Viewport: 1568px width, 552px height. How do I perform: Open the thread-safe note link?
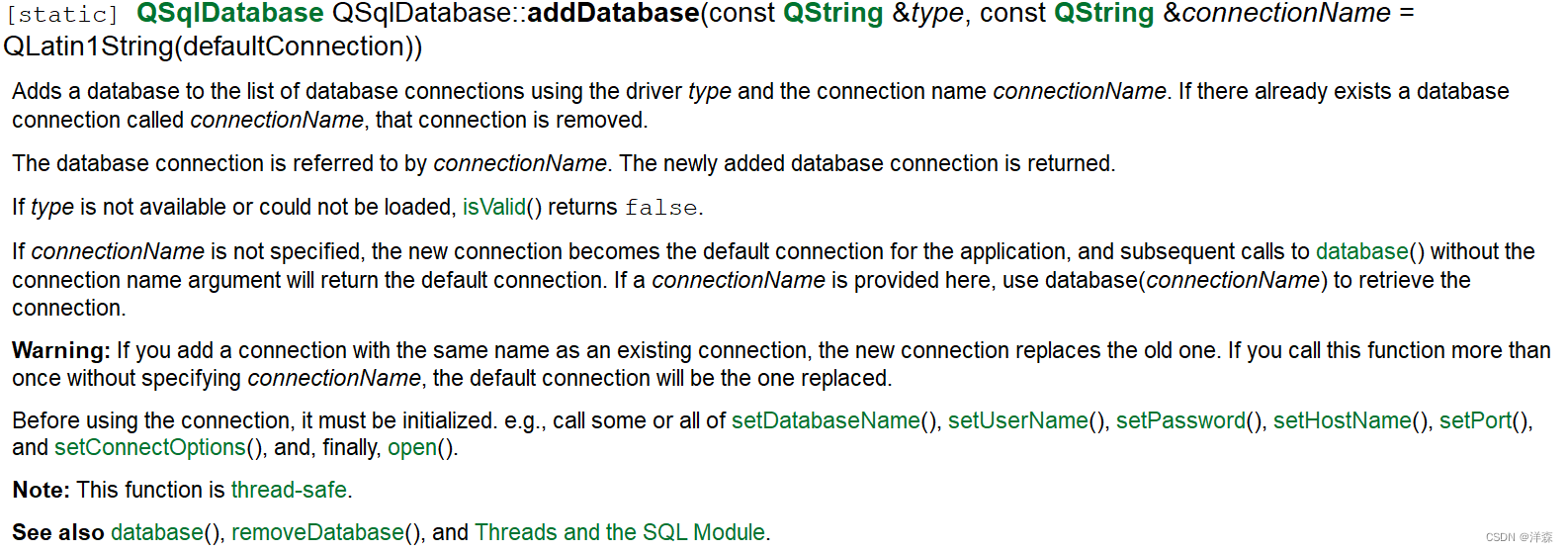point(289,491)
